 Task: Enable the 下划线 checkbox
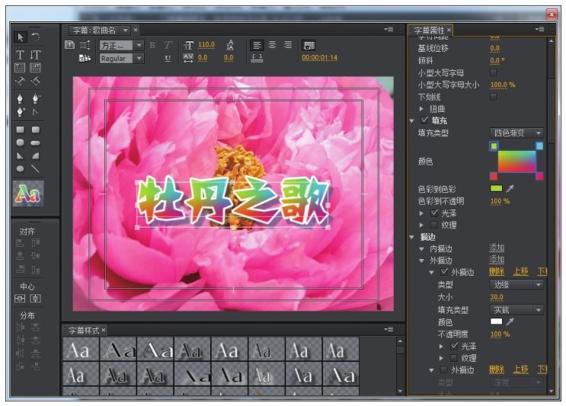[x=493, y=96]
